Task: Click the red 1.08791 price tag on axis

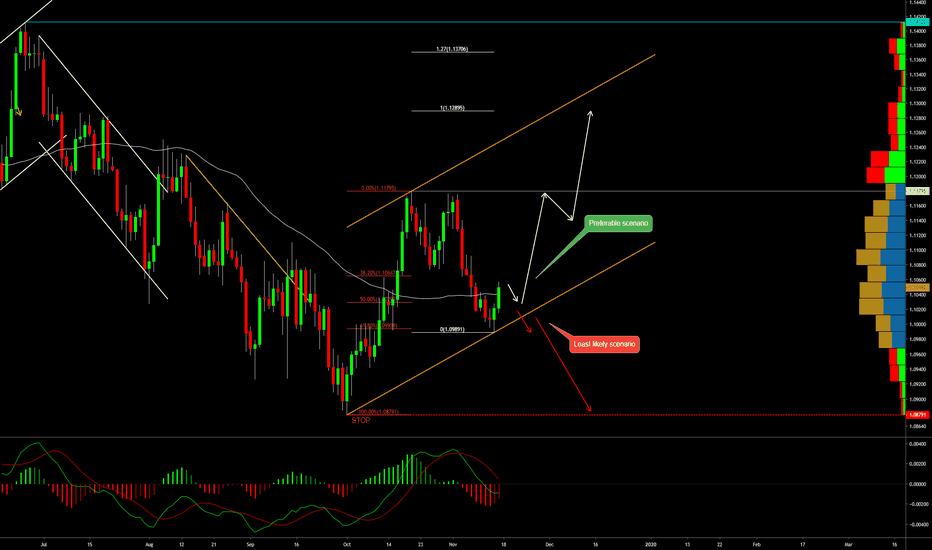Action: (x=916, y=413)
